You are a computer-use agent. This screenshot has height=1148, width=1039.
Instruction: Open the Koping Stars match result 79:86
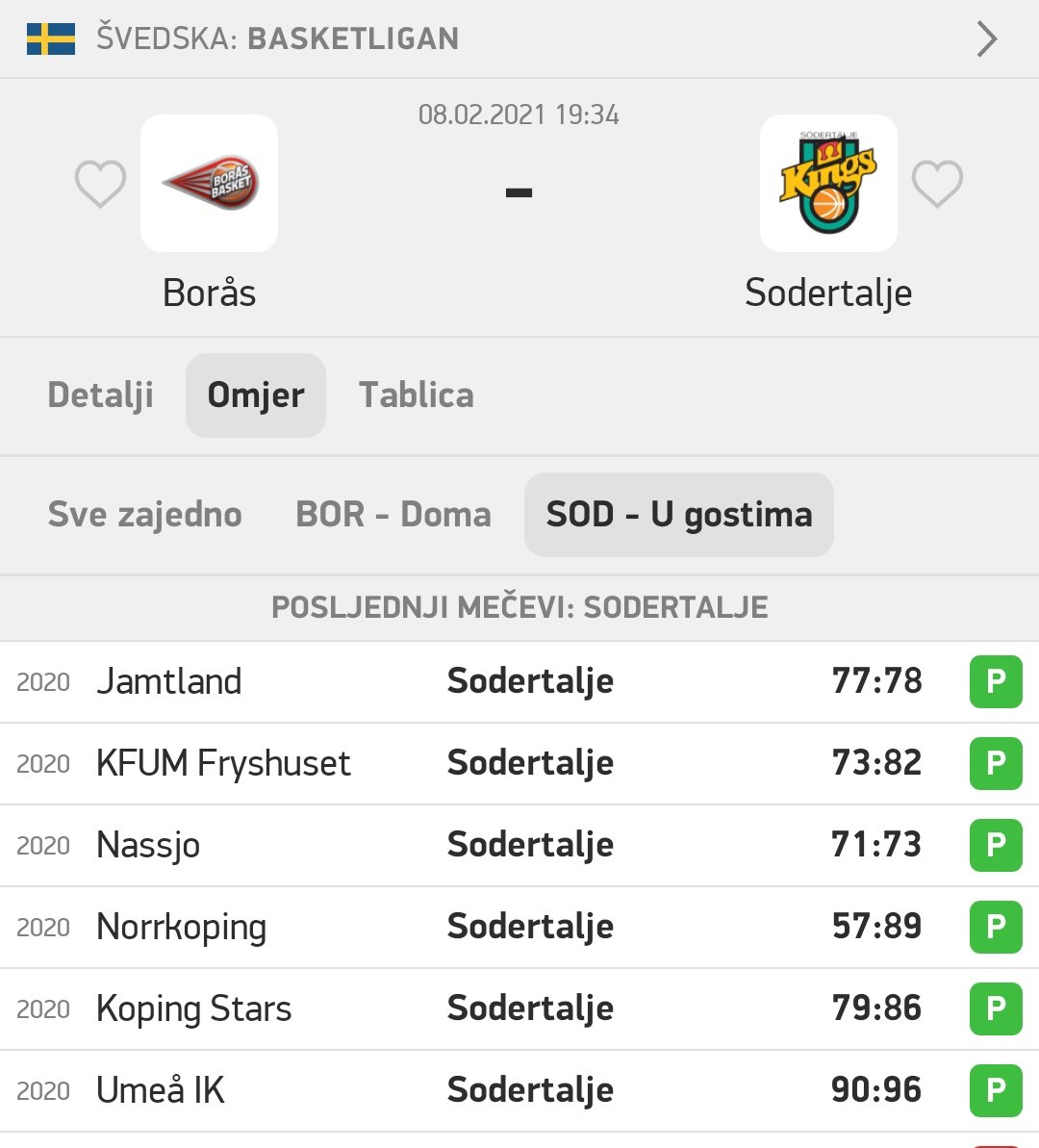coord(876,1008)
